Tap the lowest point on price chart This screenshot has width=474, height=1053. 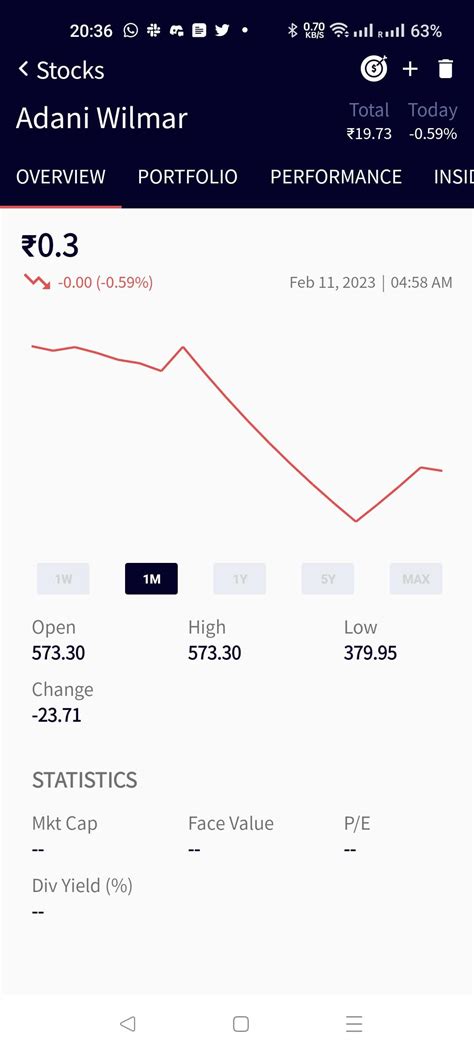click(x=356, y=521)
